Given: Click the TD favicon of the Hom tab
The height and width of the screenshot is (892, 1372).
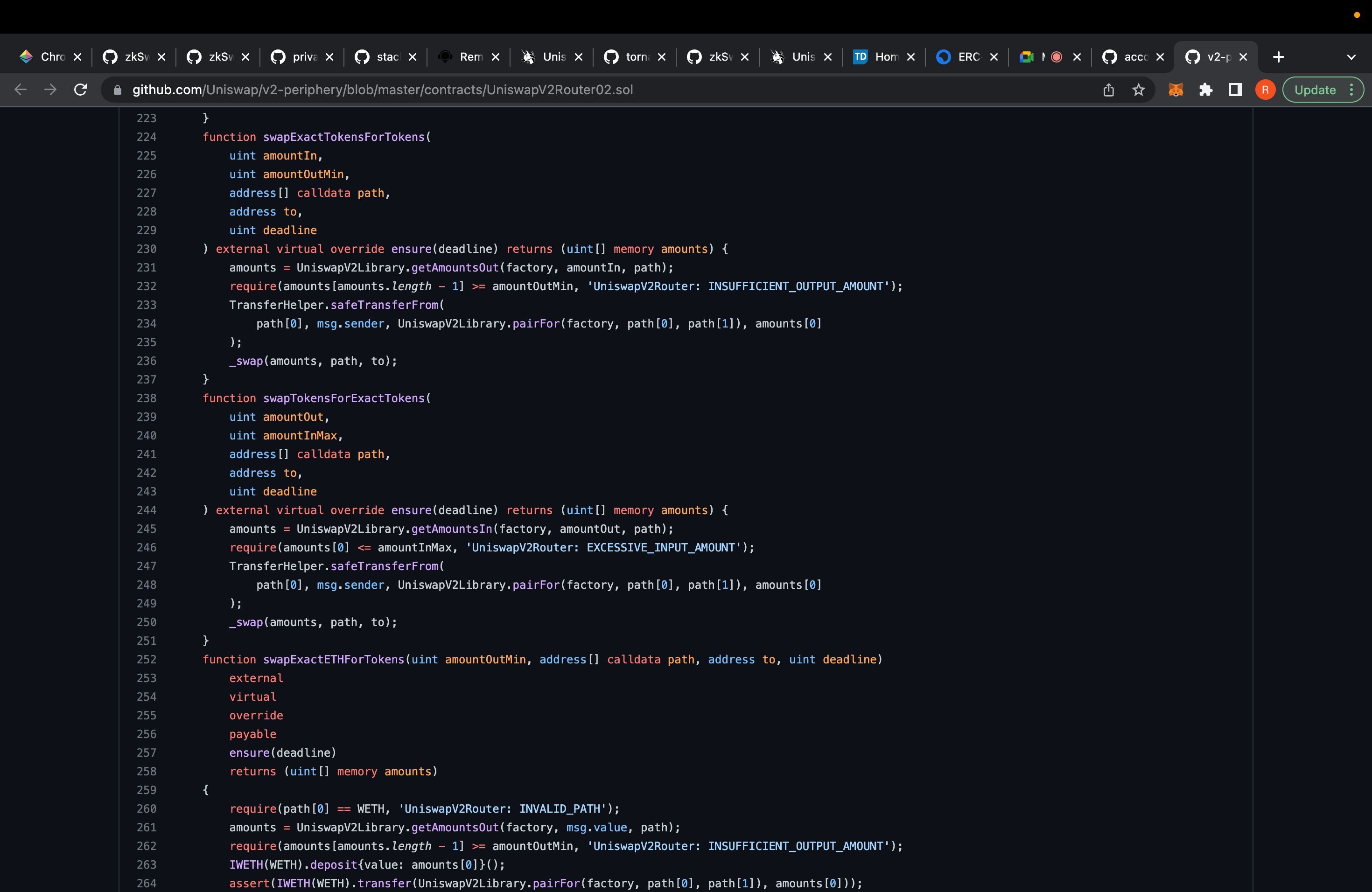Looking at the screenshot, I should (x=860, y=57).
